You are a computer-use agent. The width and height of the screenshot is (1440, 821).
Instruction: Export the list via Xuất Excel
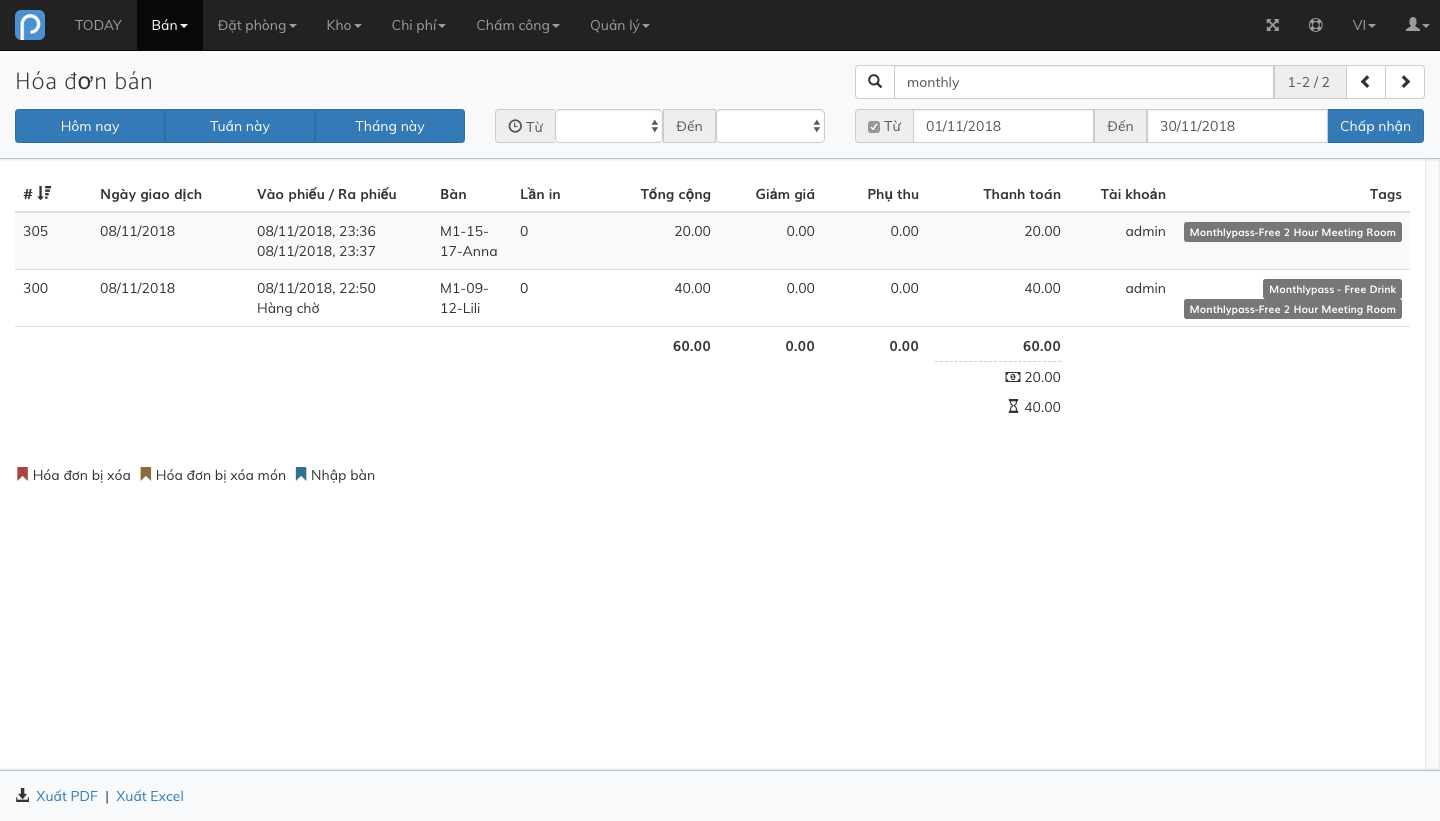[150, 796]
